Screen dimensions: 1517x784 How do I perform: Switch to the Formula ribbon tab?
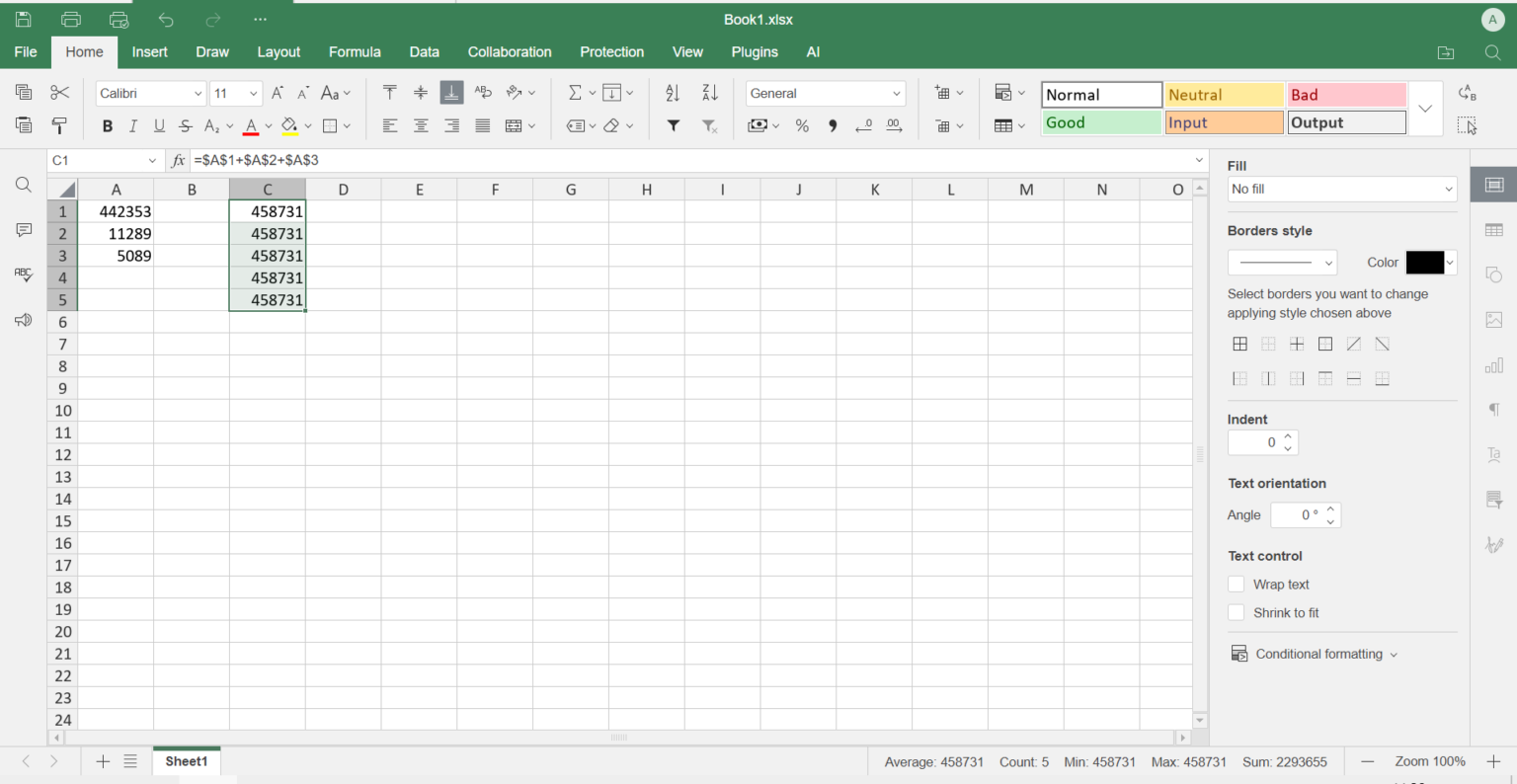[355, 52]
